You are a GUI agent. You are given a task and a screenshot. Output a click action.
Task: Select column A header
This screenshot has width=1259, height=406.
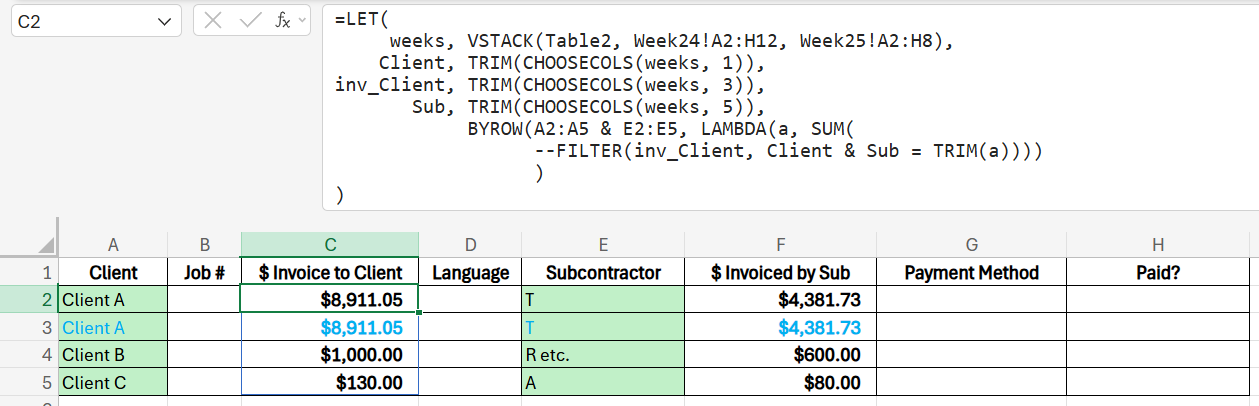pos(113,246)
